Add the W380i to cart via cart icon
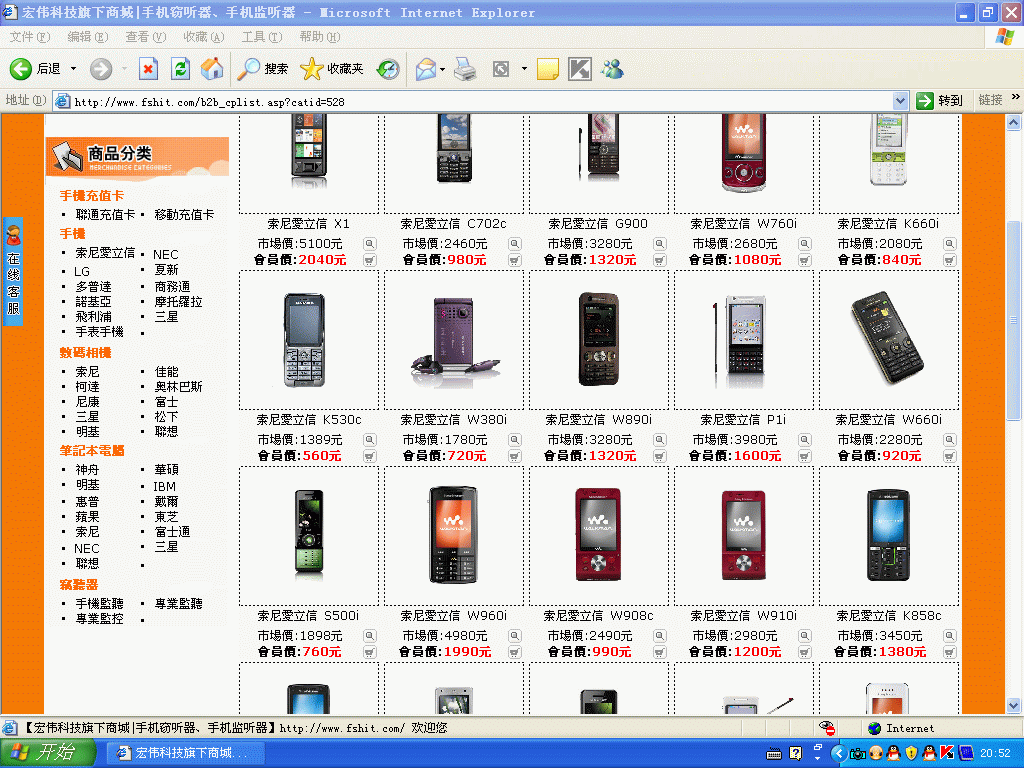The width and height of the screenshot is (1024, 768). click(x=515, y=456)
